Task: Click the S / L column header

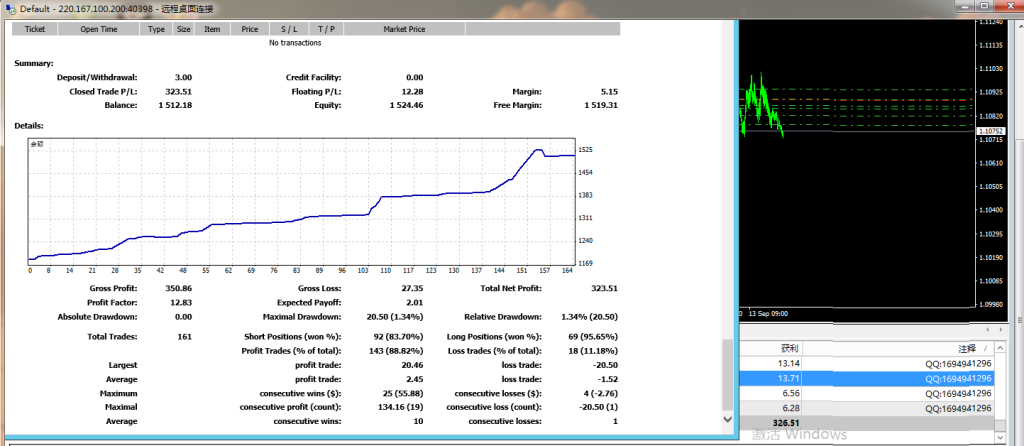Action: point(289,29)
